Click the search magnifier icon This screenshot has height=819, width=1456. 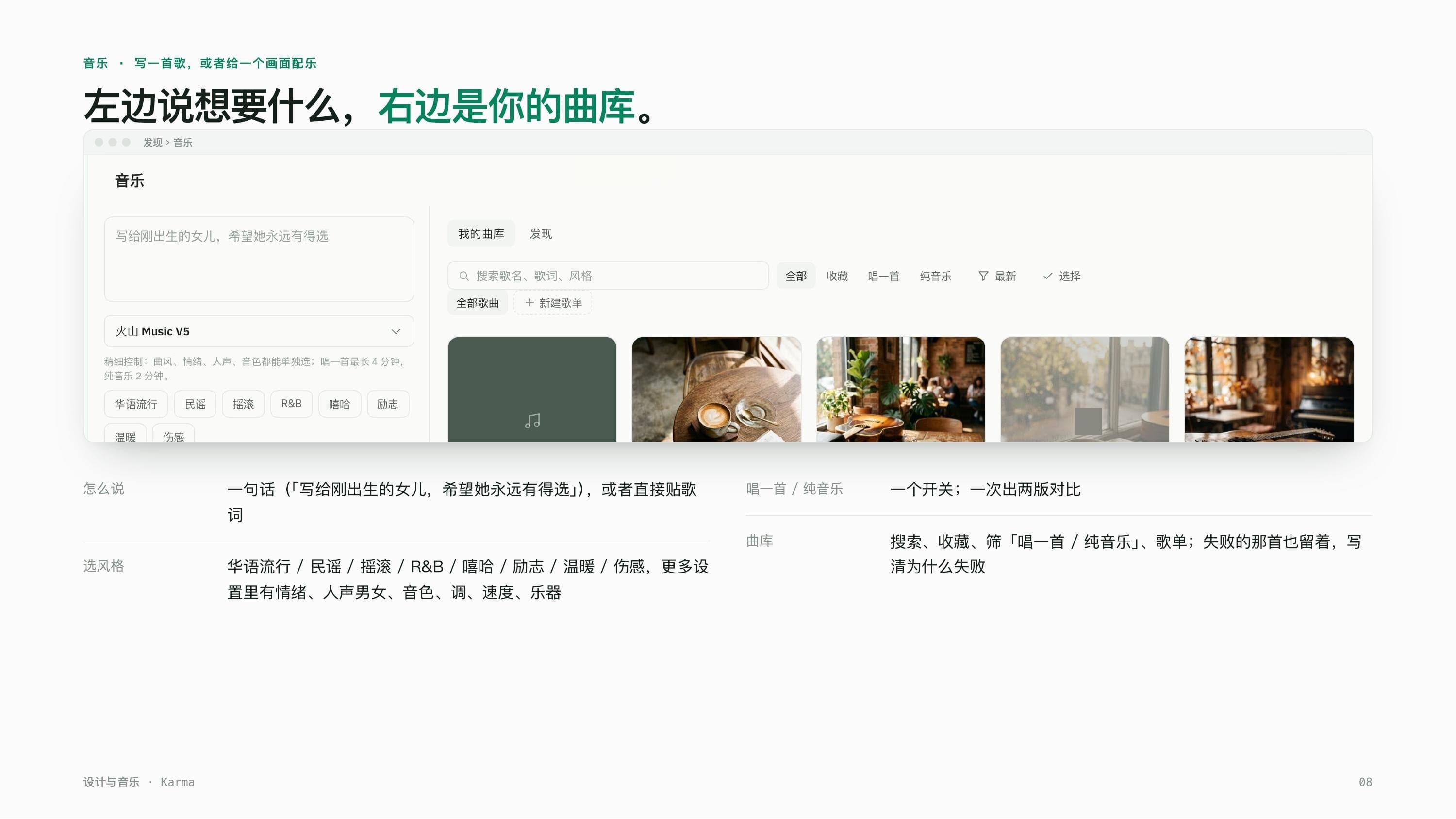click(x=463, y=276)
